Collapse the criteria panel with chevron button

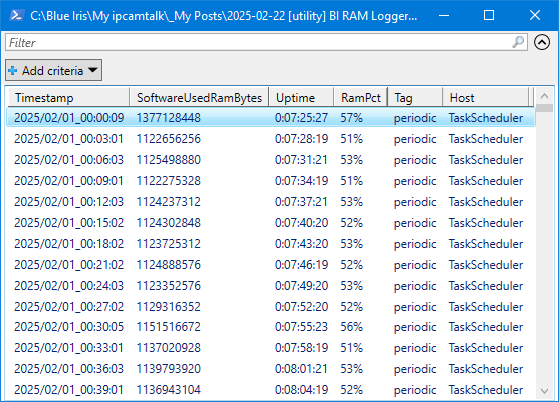coord(542,42)
